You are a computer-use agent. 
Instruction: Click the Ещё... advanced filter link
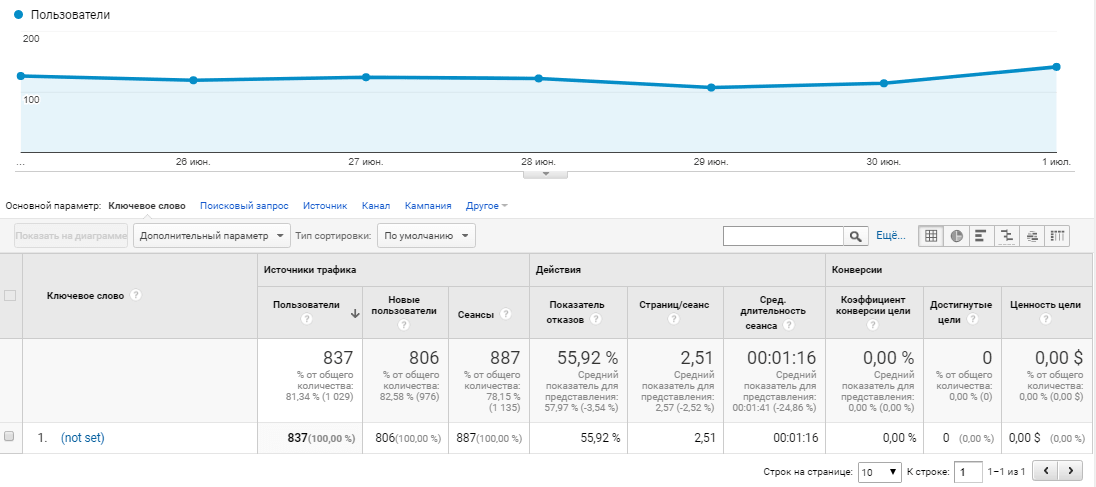click(x=890, y=236)
